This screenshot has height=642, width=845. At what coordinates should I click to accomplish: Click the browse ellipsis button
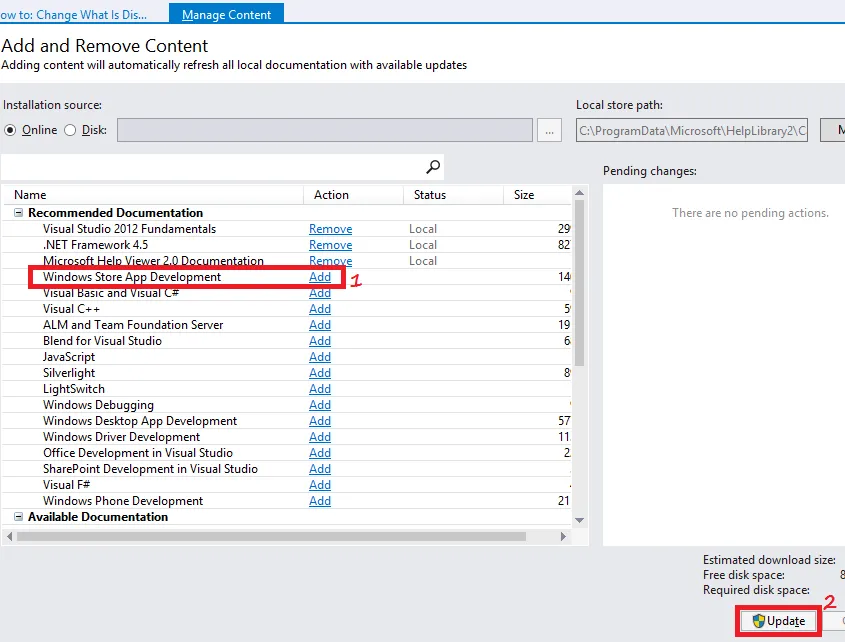[549, 130]
